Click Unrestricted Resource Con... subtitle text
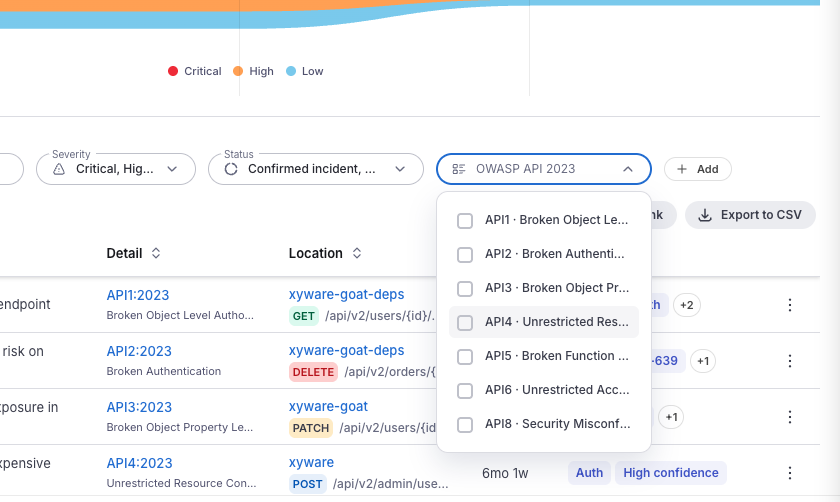The width and height of the screenshot is (840, 502). [x=181, y=483]
